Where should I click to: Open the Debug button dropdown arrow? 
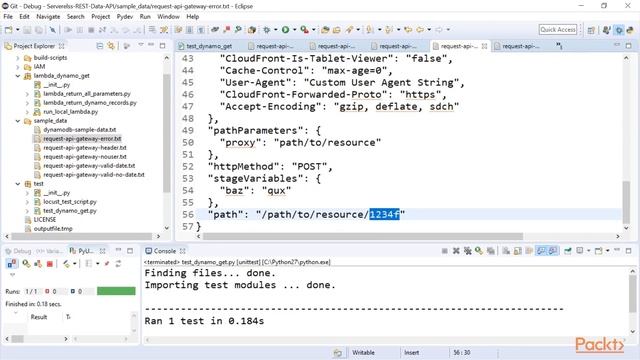click(276, 30)
